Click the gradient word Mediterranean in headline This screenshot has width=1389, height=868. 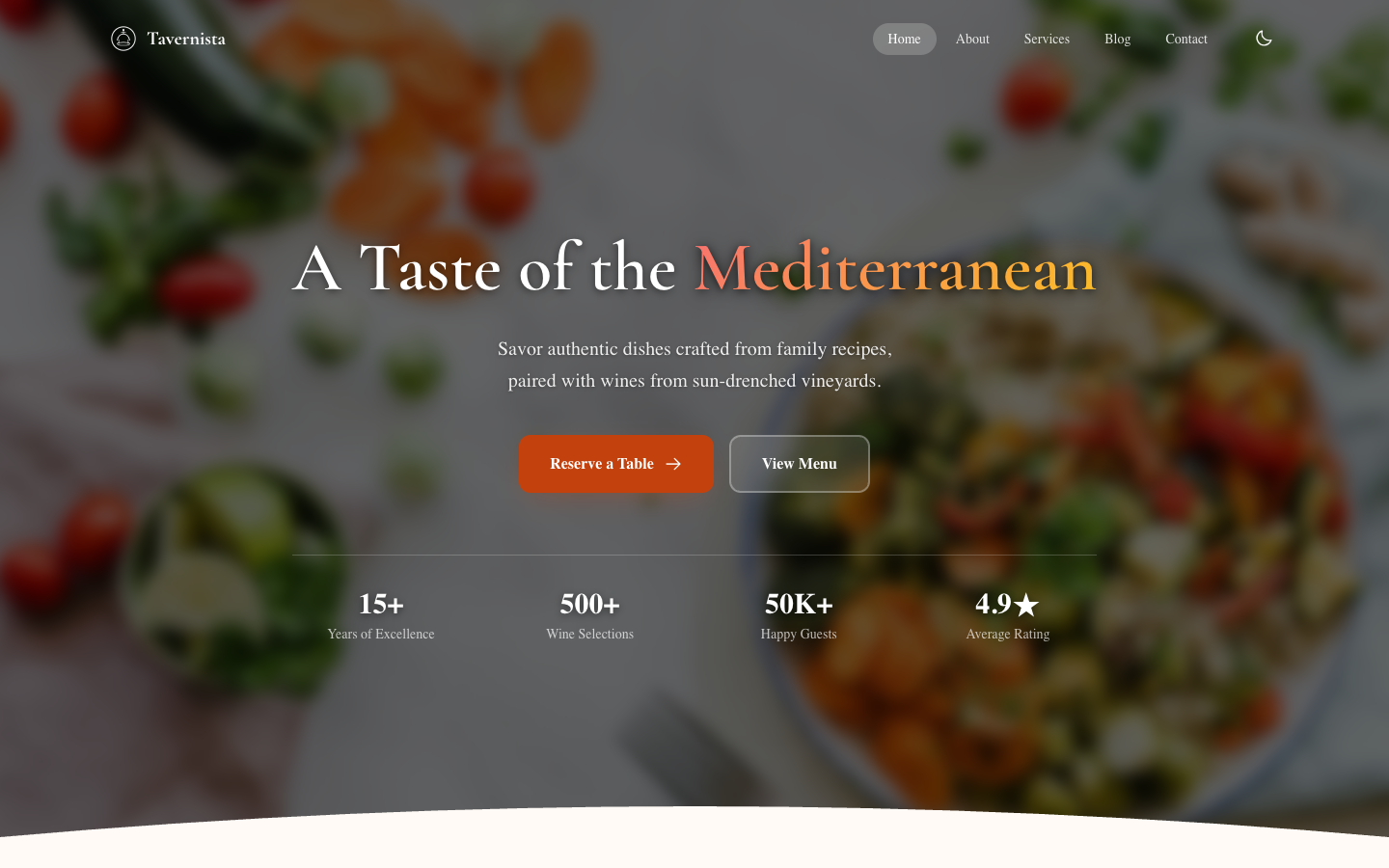[895, 268]
